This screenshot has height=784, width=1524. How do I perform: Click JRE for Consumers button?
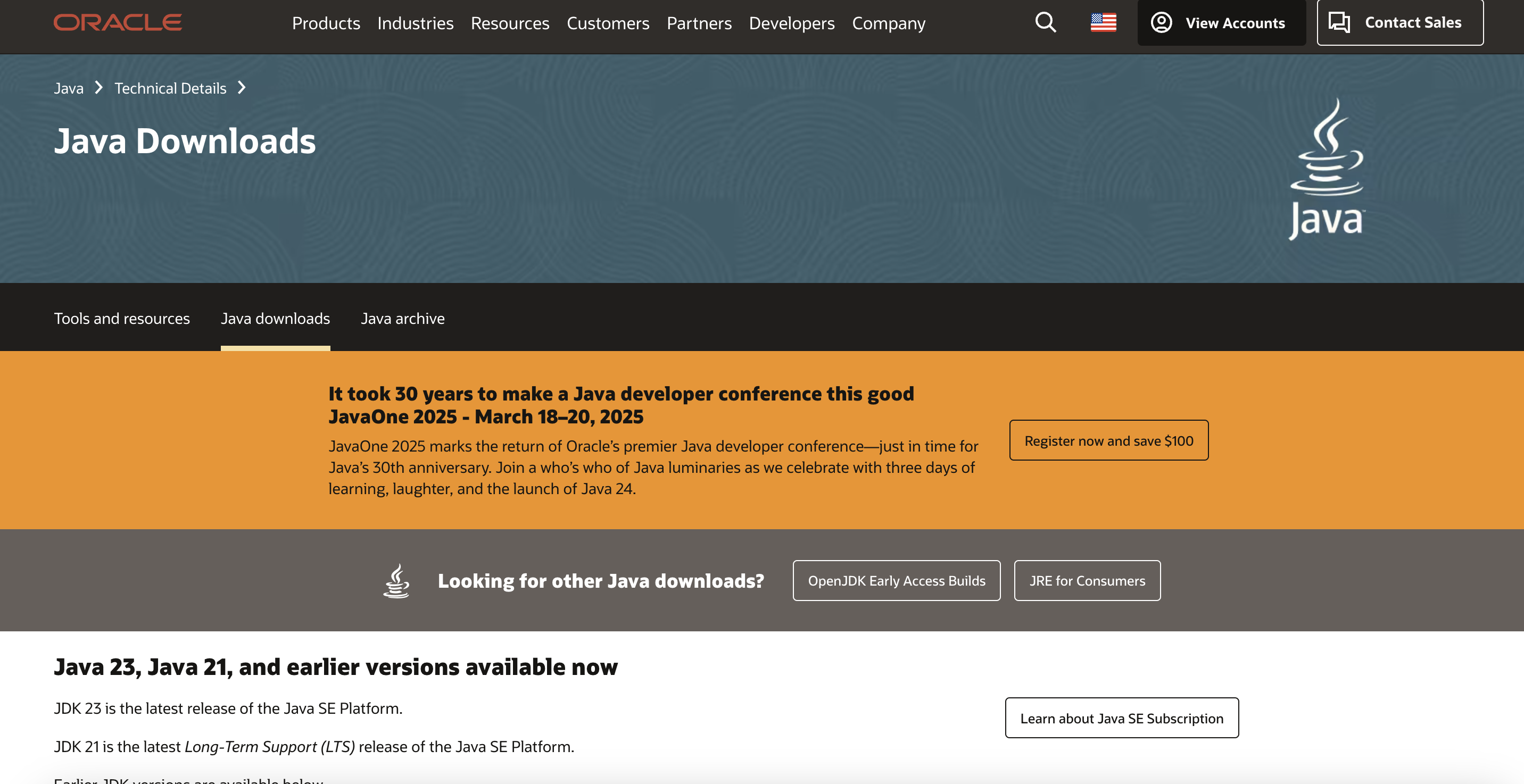coord(1087,581)
